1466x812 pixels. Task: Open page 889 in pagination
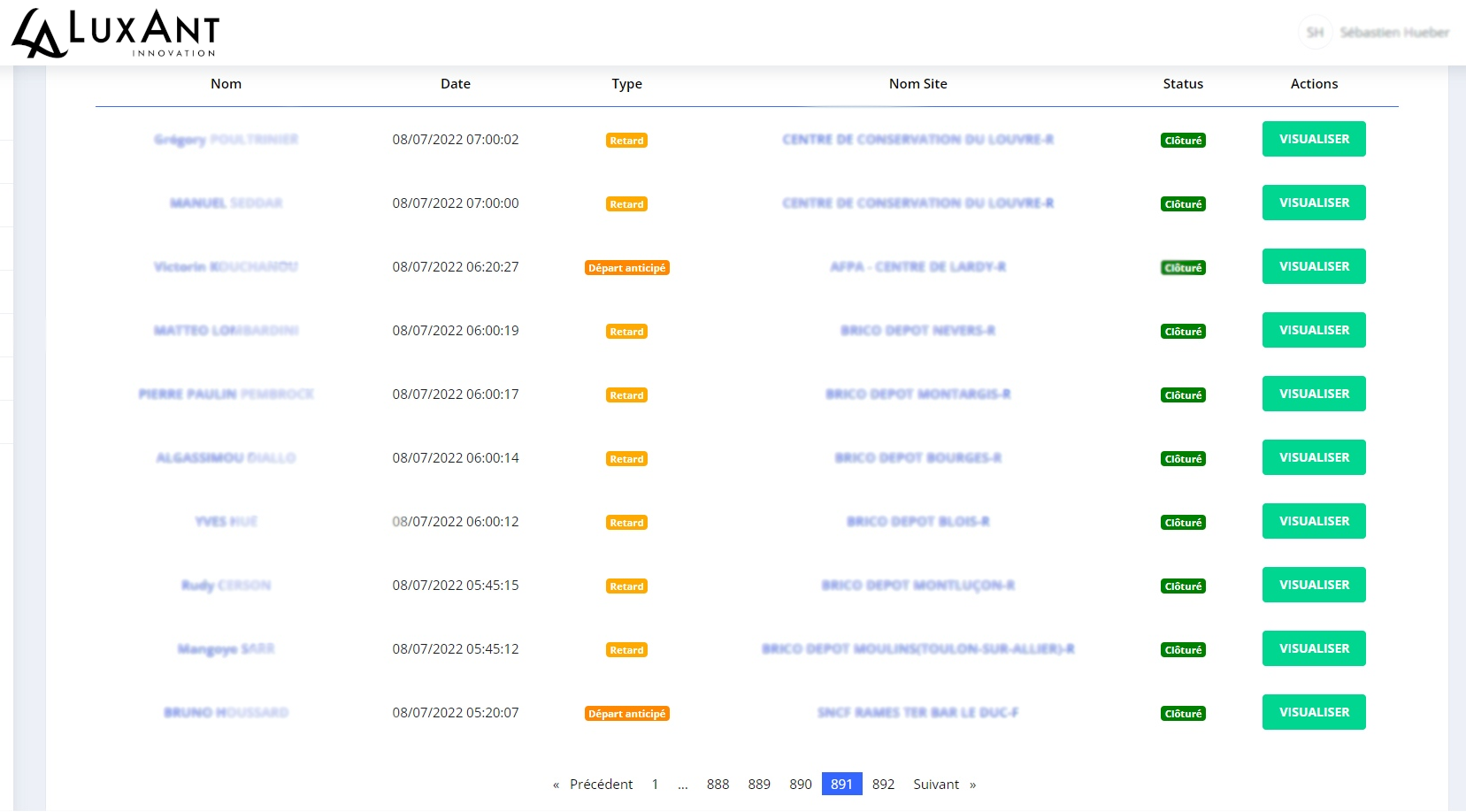758,784
